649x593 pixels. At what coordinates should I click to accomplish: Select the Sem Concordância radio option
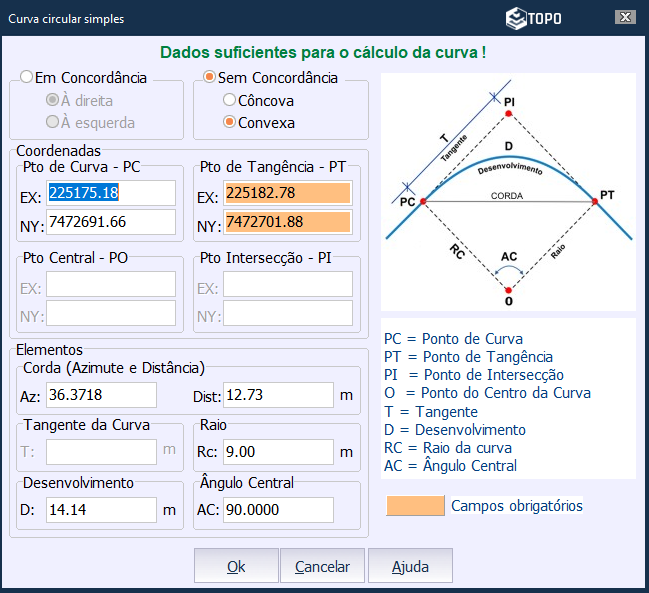pyautogui.click(x=209, y=78)
